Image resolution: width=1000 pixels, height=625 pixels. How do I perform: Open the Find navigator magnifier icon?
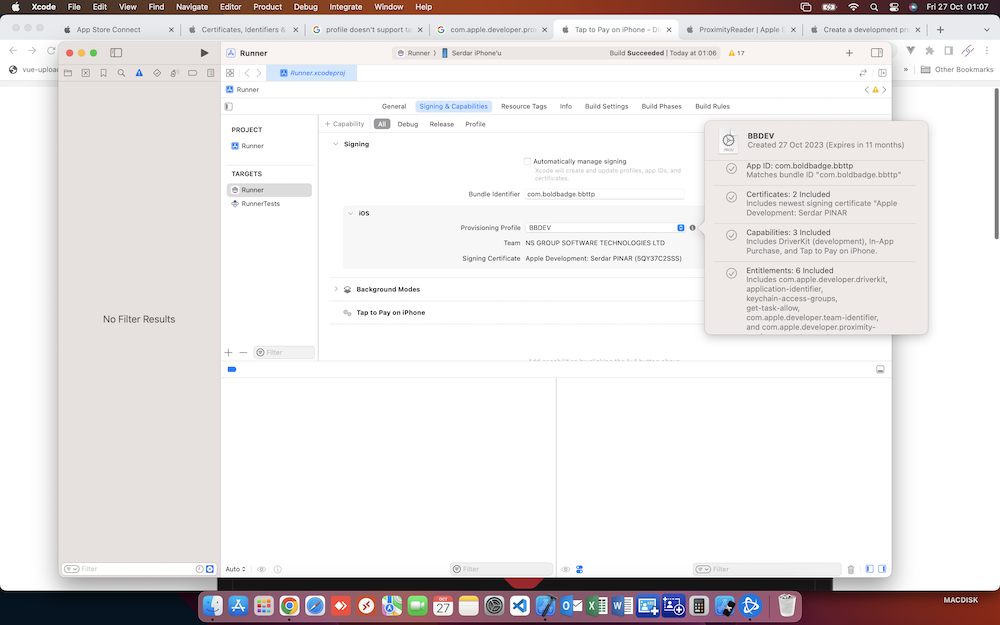click(x=121, y=73)
